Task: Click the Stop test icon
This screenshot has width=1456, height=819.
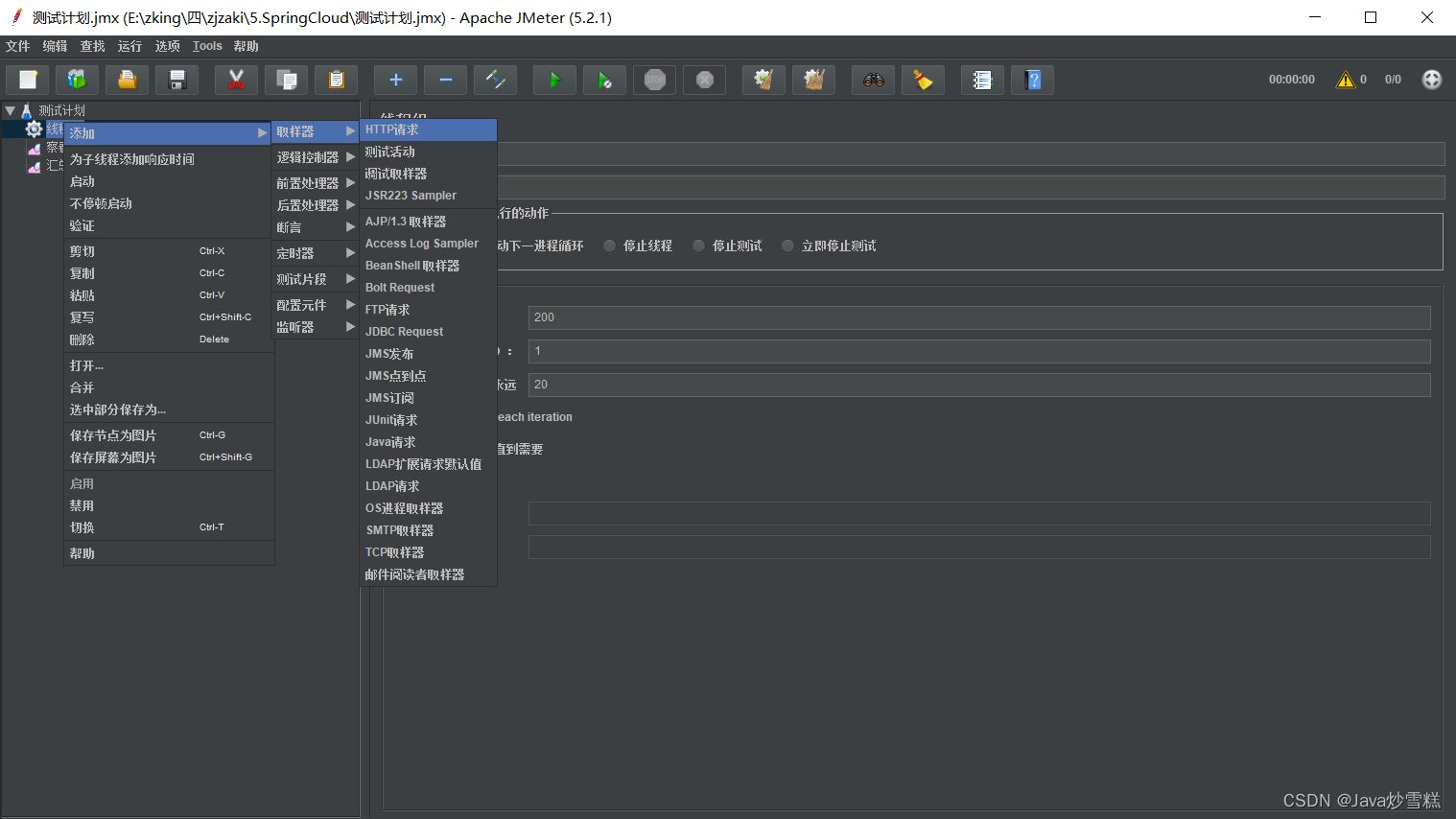Action: tap(655, 80)
